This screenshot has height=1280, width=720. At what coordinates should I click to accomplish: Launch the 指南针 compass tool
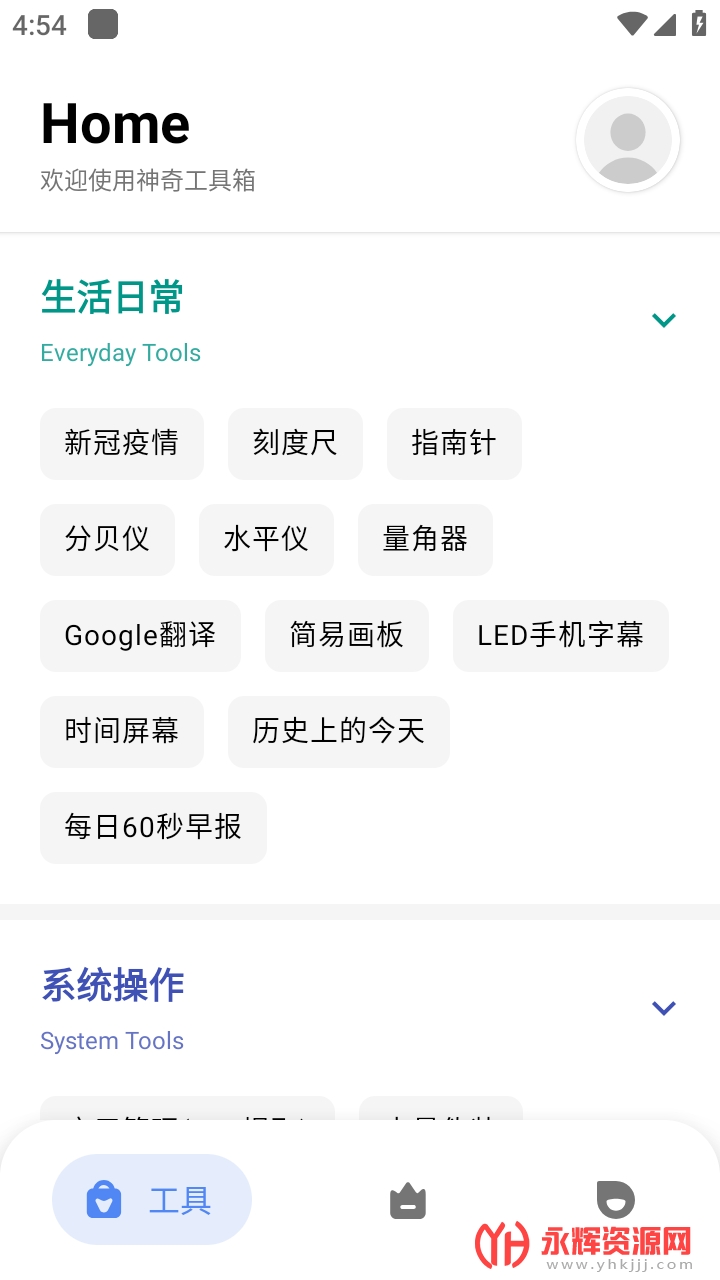[x=454, y=444]
